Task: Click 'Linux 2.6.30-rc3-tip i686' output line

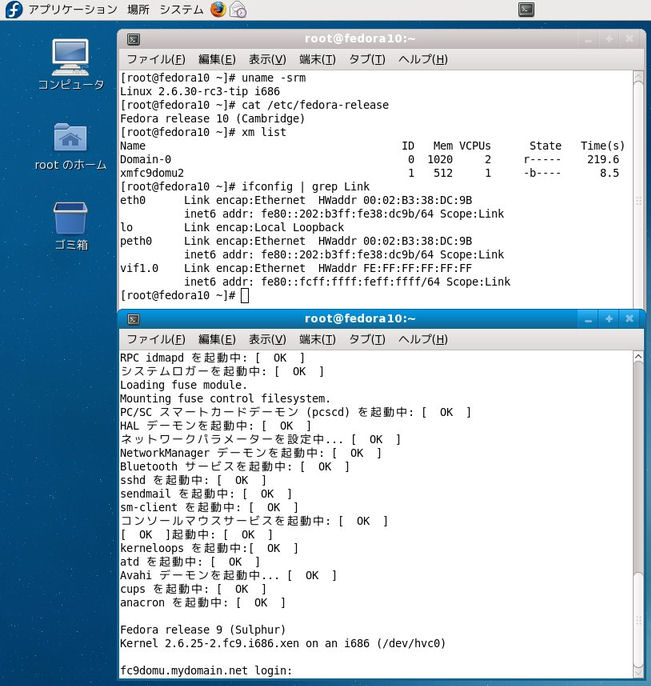Action: tap(200, 91)
